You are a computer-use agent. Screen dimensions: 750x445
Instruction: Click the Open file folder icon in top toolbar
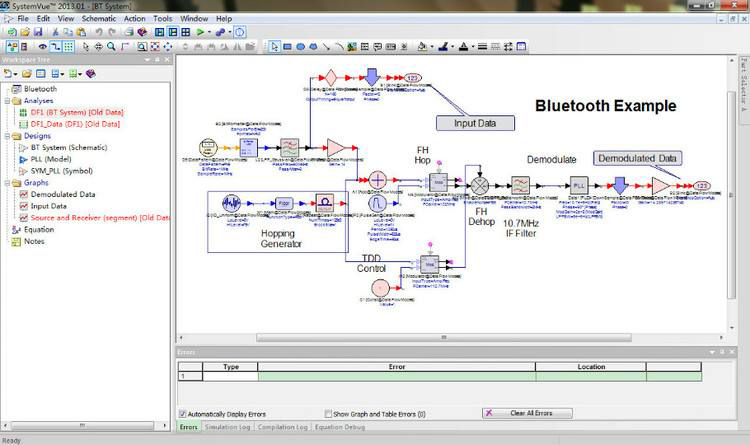tap(25, 32)
